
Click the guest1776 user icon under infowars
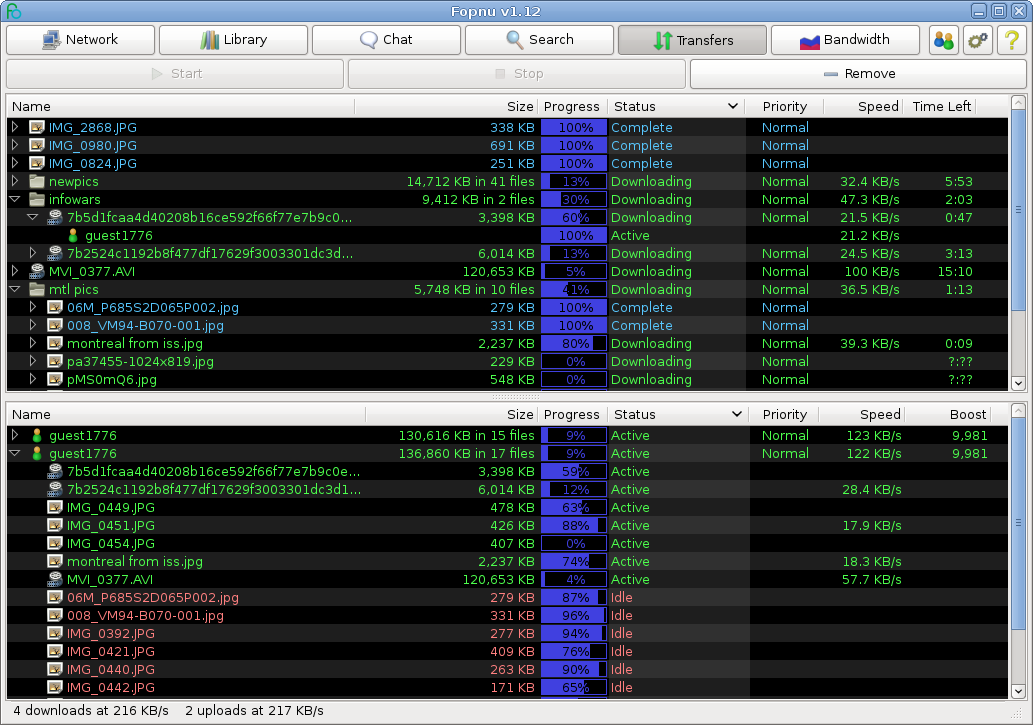(73, 236)
